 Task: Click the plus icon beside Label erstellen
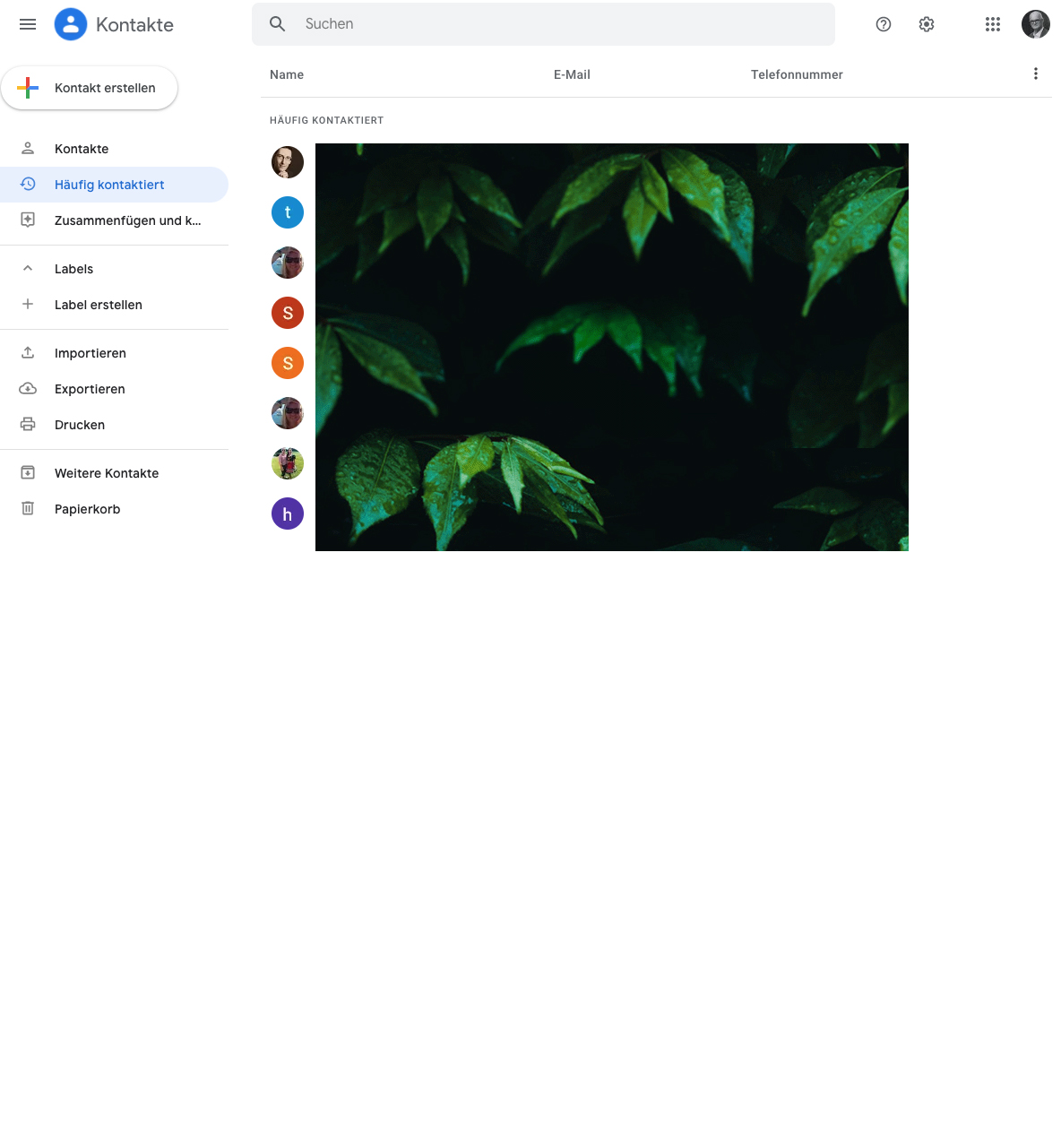click(28, 304)
